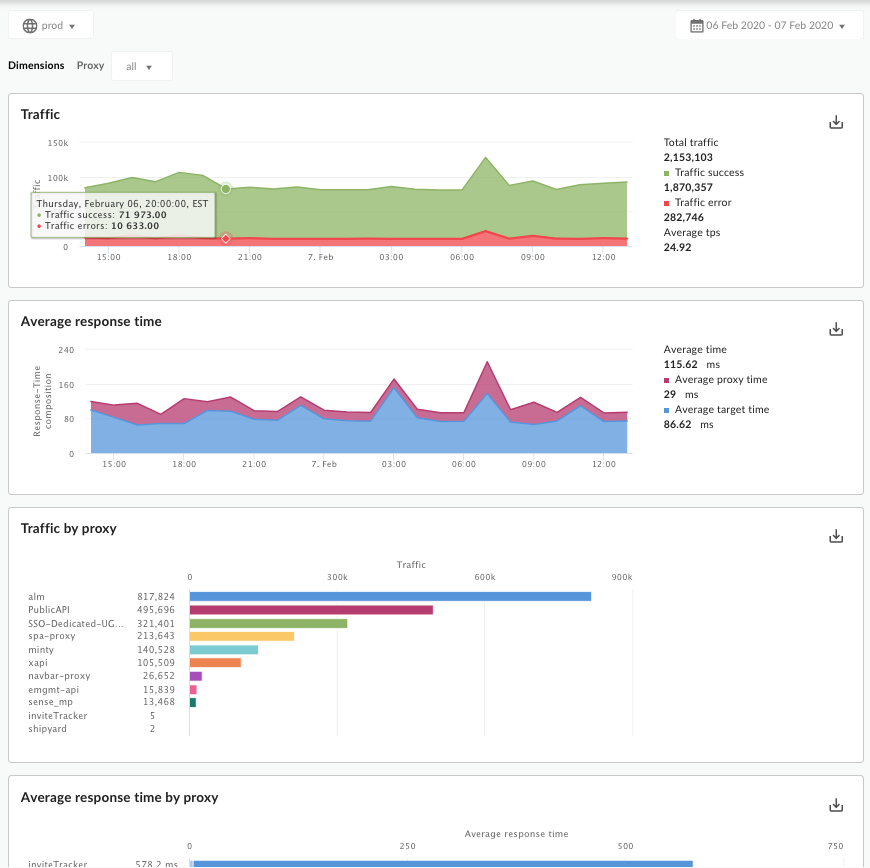This screenshot has height=868, width=870.
Task: Click the calendar icon in date picker
Action: click(x=696, y=26)
